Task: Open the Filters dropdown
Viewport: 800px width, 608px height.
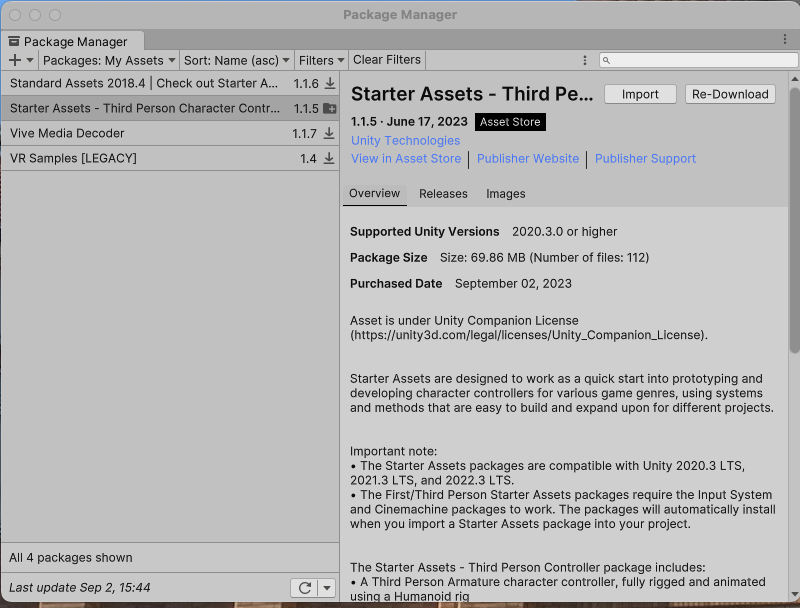Action: click(x=321, y=61)
